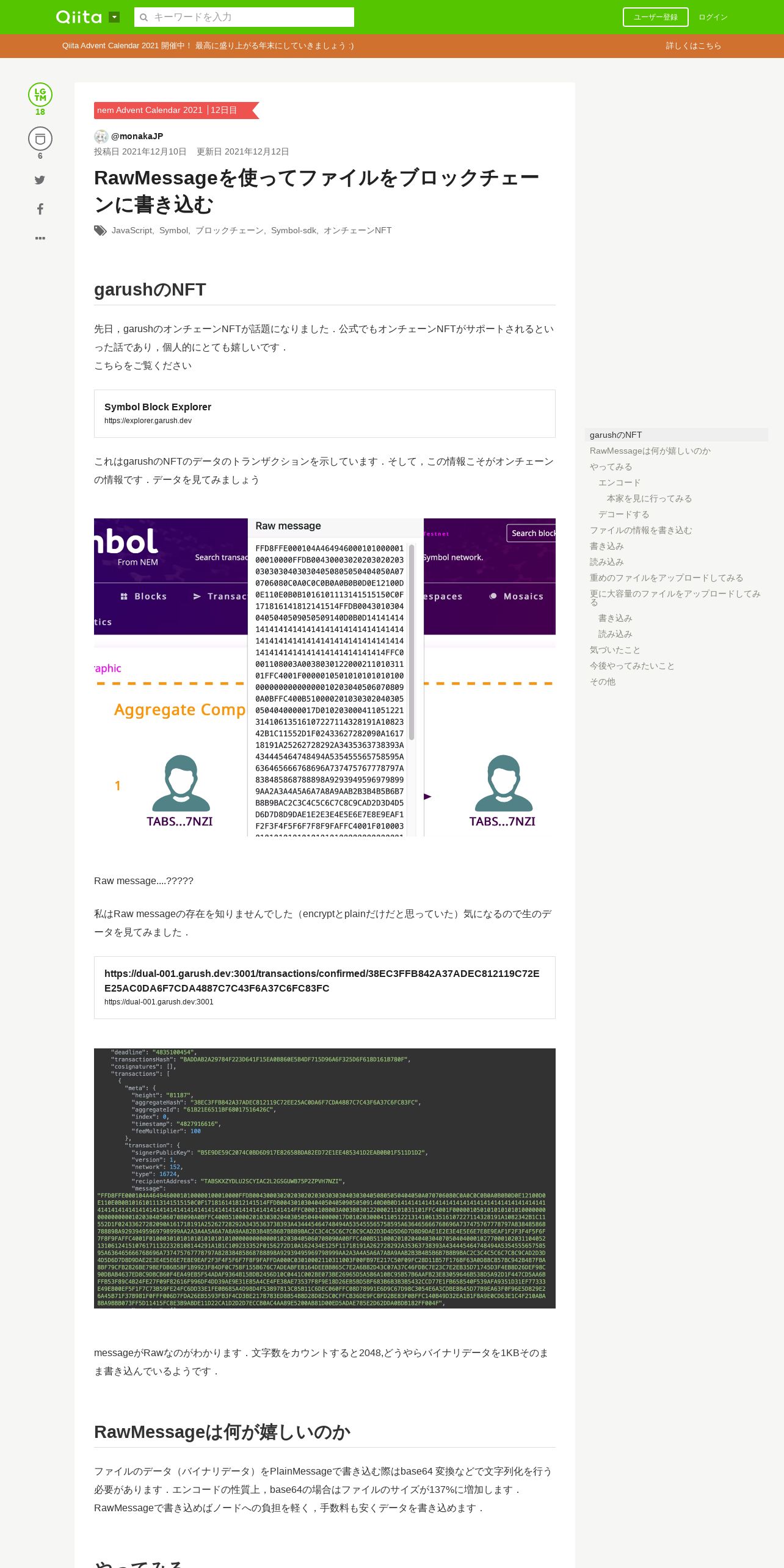This screenshot has height=1568, width=784.
Task: Click the LGTM circle icon
Action: pos(40,95)
